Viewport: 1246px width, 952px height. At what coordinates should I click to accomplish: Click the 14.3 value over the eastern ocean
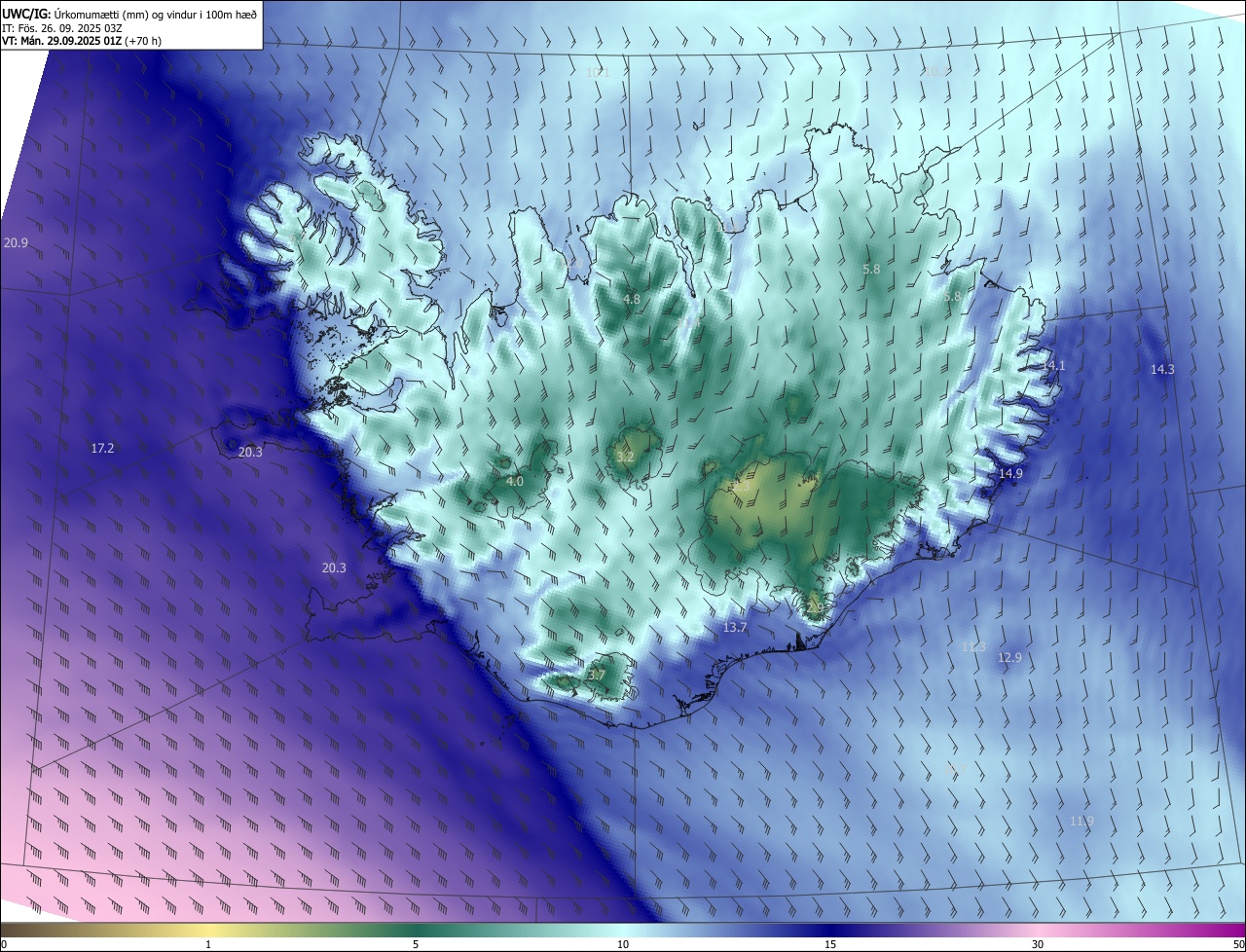pyautogui.click(x=1162, y=370)
